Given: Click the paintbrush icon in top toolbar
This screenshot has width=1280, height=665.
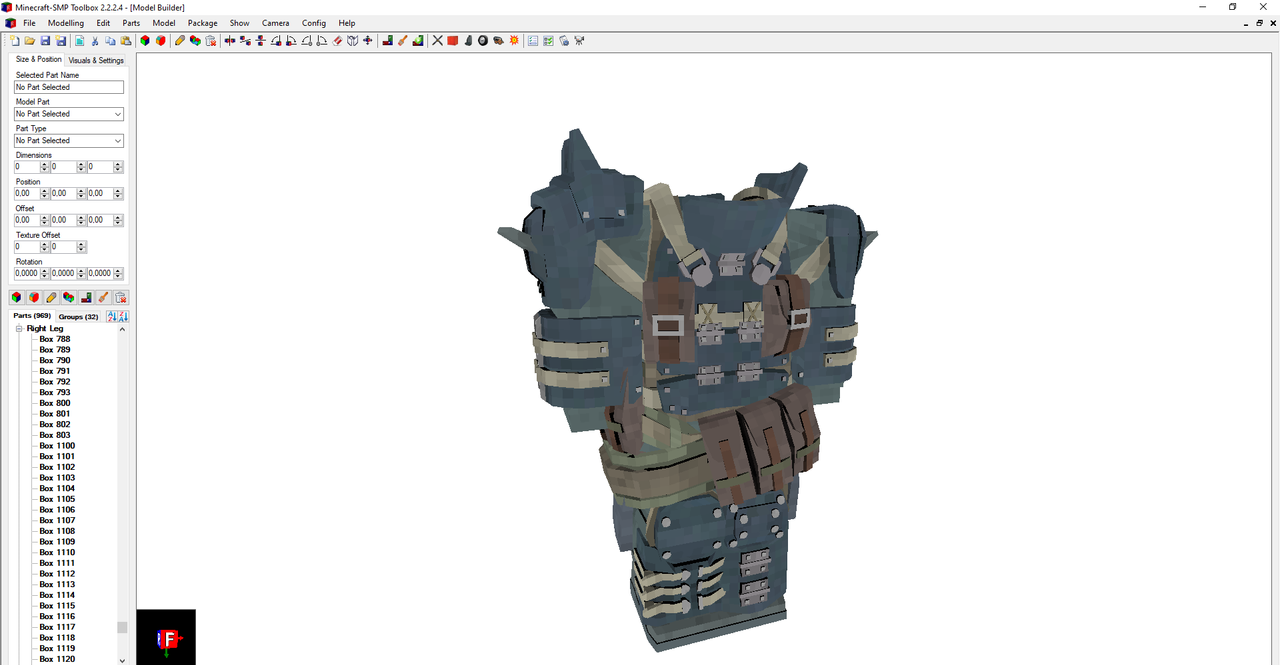Looking at the screenshot, I should click(x=402, y=41).
